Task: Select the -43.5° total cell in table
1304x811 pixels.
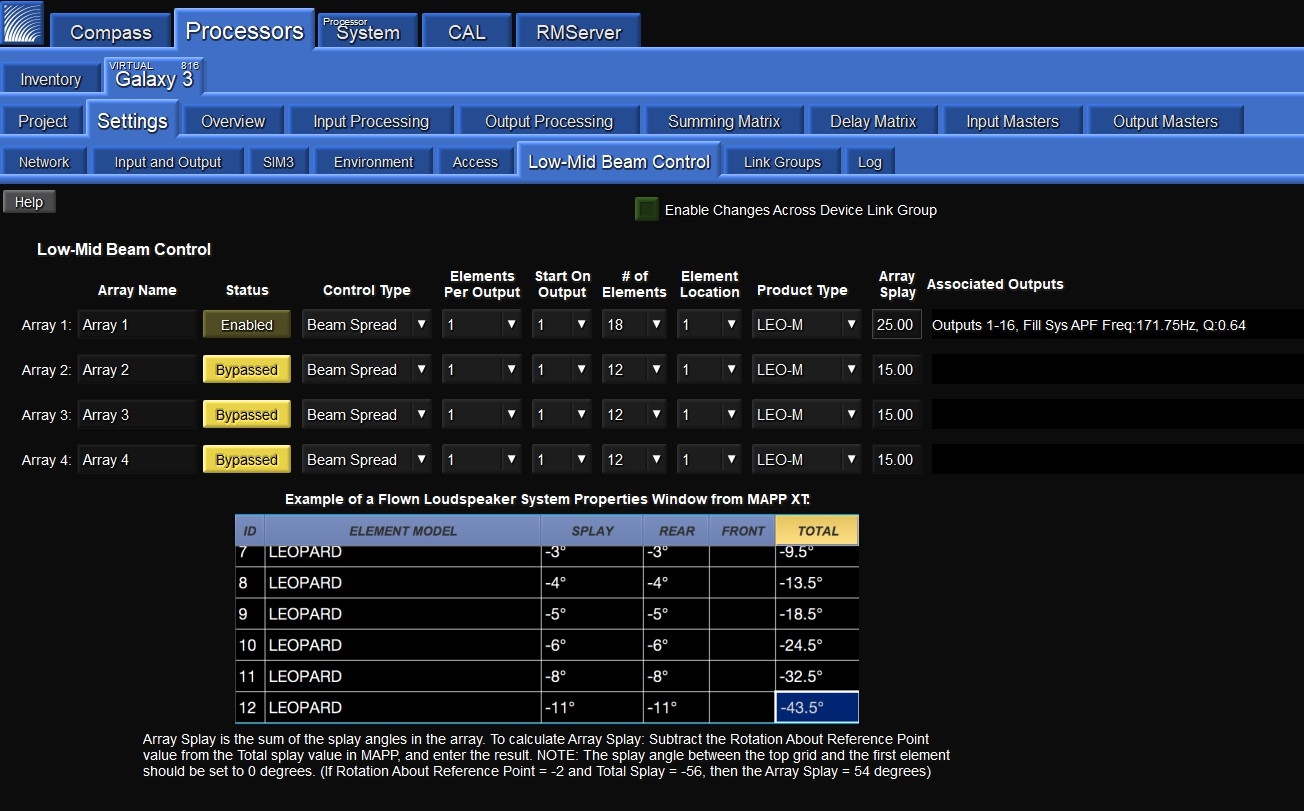Action: 816,707
